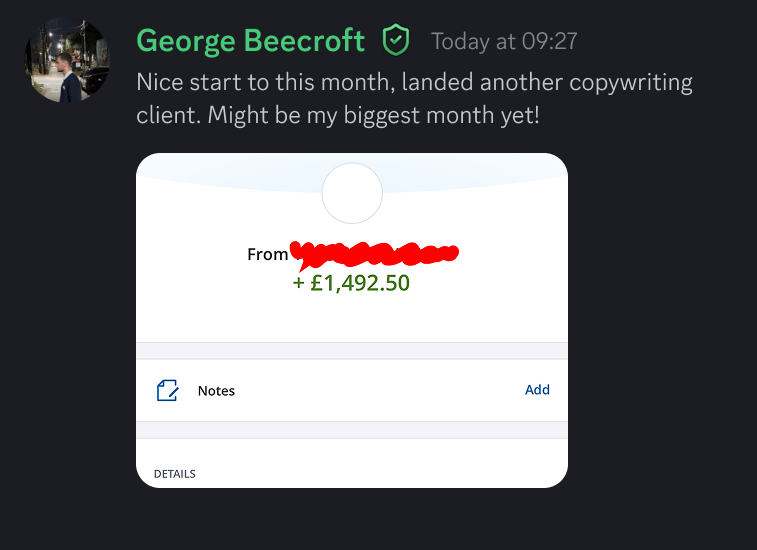Open George Beecroft's profile avatar
757x550 pixels.
pyautogui.click(x=67, y=60)
